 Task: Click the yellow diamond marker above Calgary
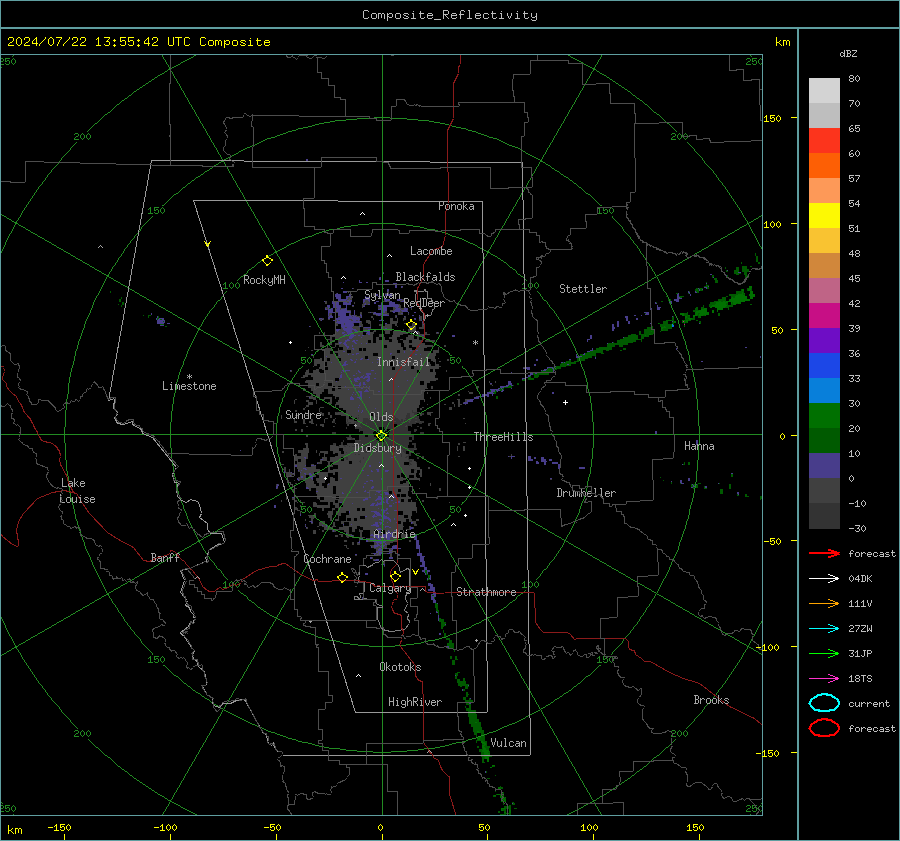[x=395, y=576]
